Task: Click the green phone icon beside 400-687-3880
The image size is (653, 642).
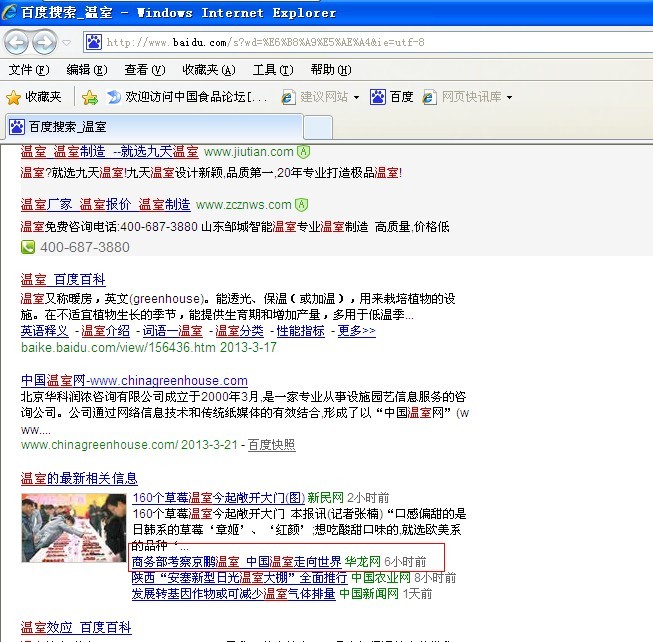Action: coord(28,247)
